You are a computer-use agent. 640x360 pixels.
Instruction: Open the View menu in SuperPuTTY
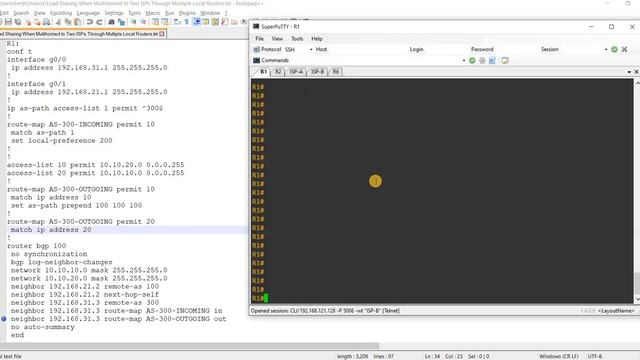(277, 39)
